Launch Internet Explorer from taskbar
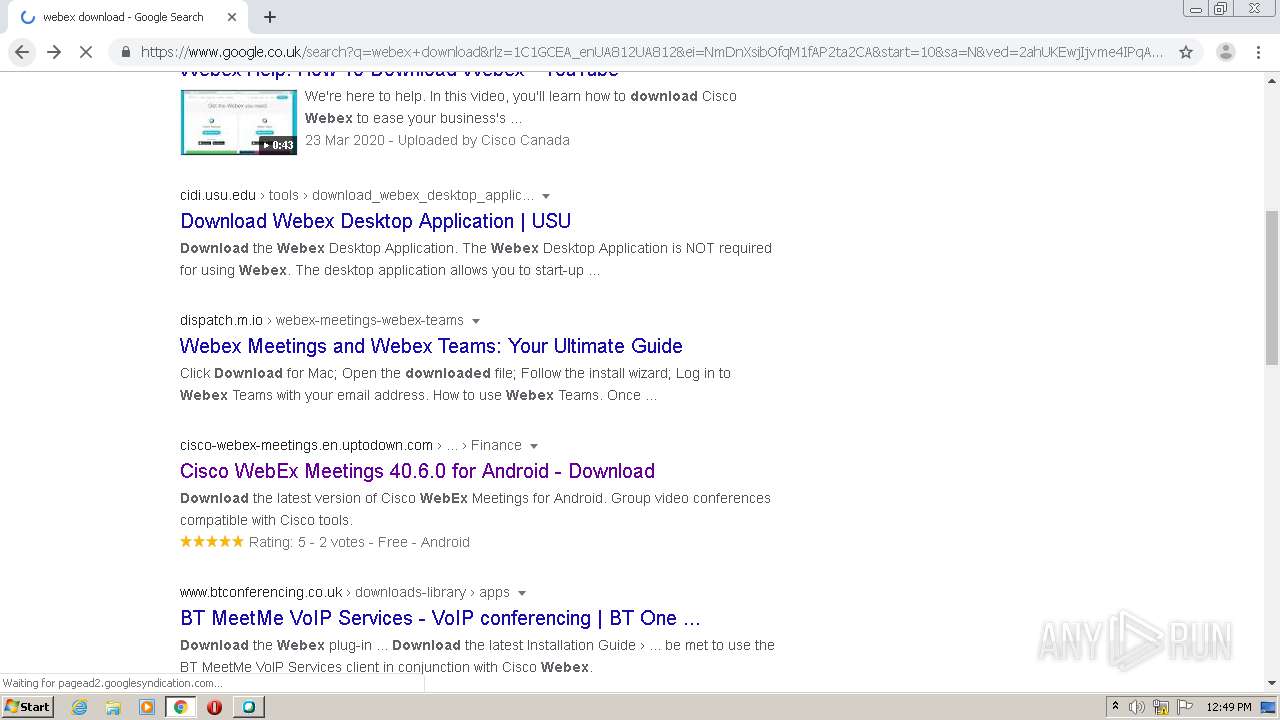 80,707
